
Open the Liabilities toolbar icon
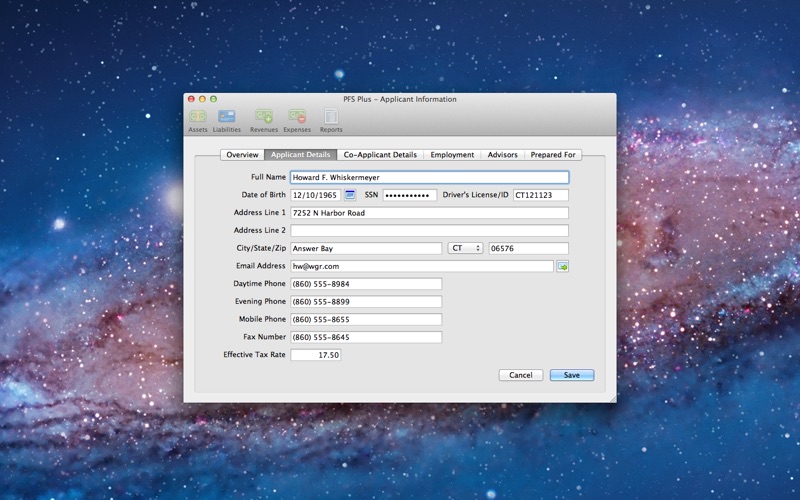[227, 118]
